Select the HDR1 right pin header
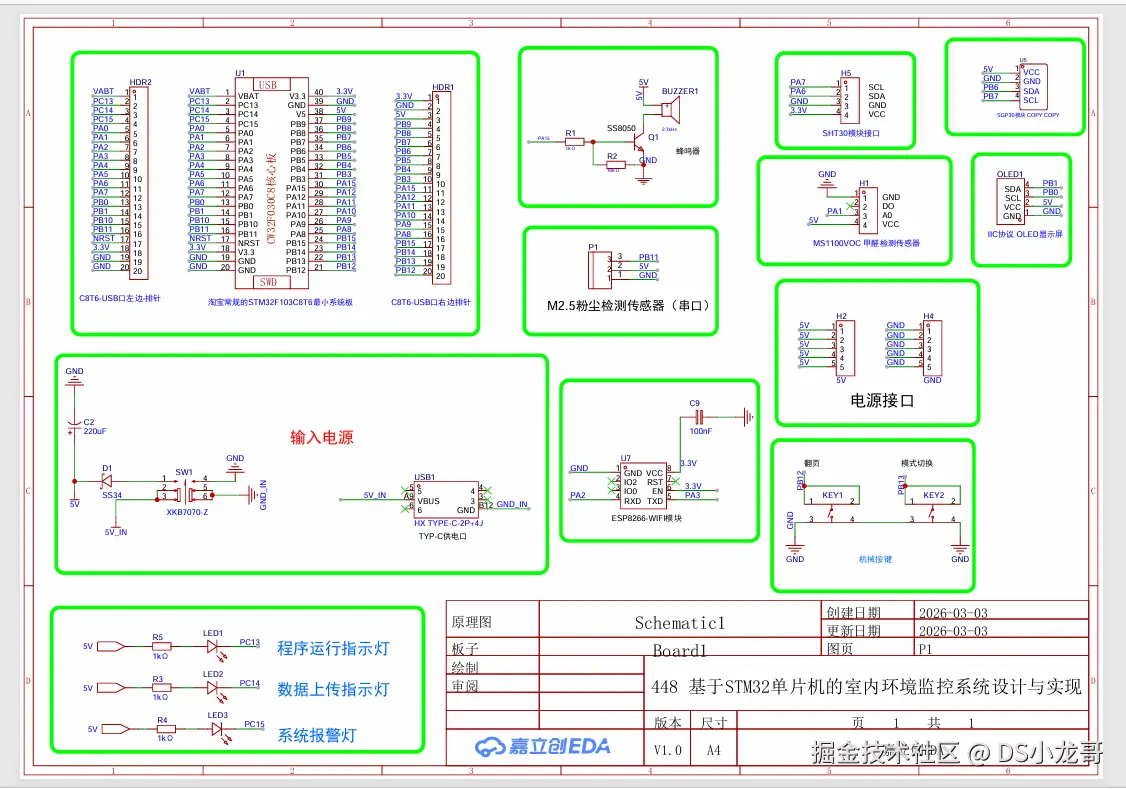 [440, 187]
